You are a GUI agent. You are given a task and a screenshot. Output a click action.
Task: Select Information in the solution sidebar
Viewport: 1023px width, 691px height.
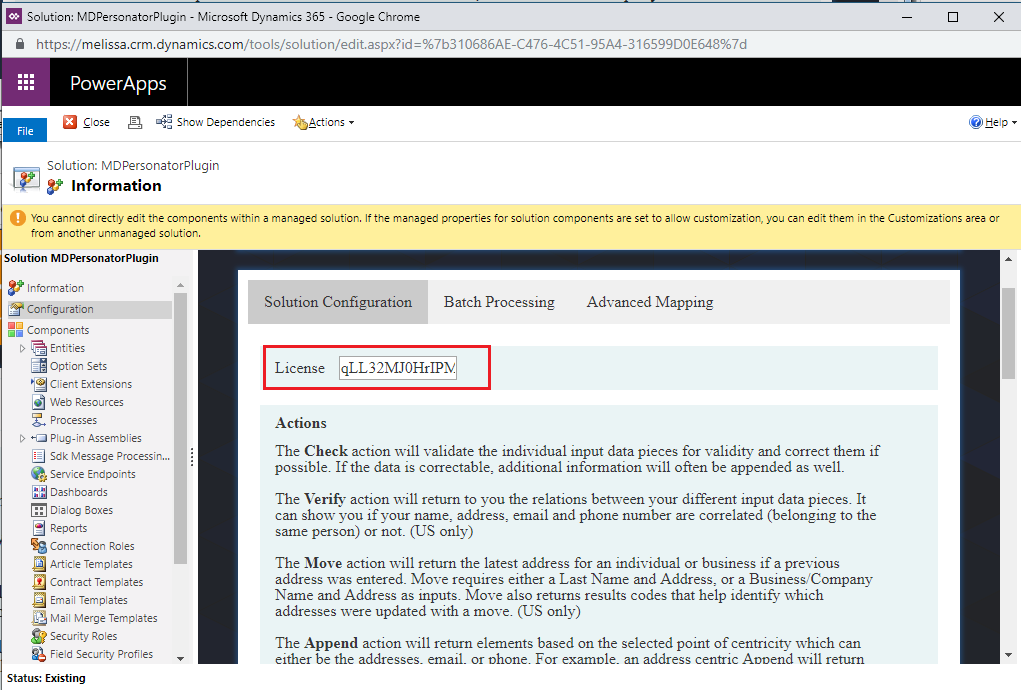54,288
